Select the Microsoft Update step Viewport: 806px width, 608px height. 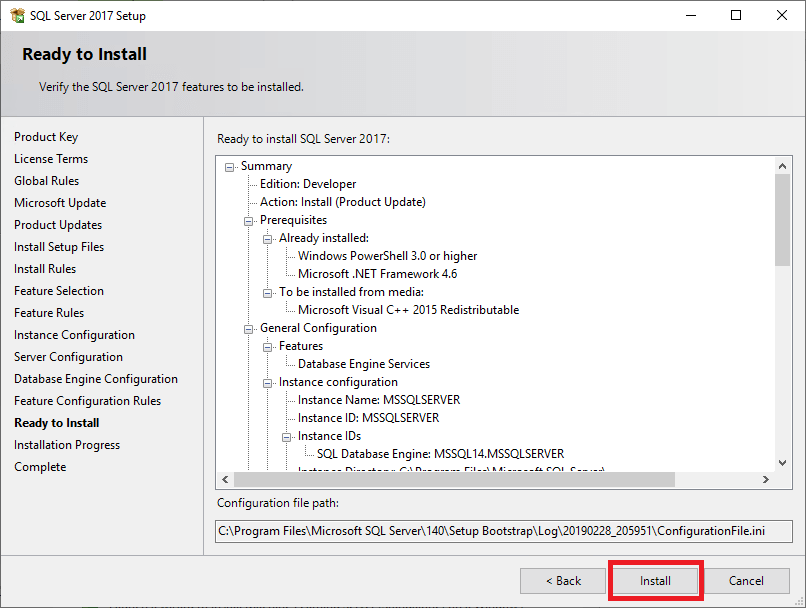point(60,203)
